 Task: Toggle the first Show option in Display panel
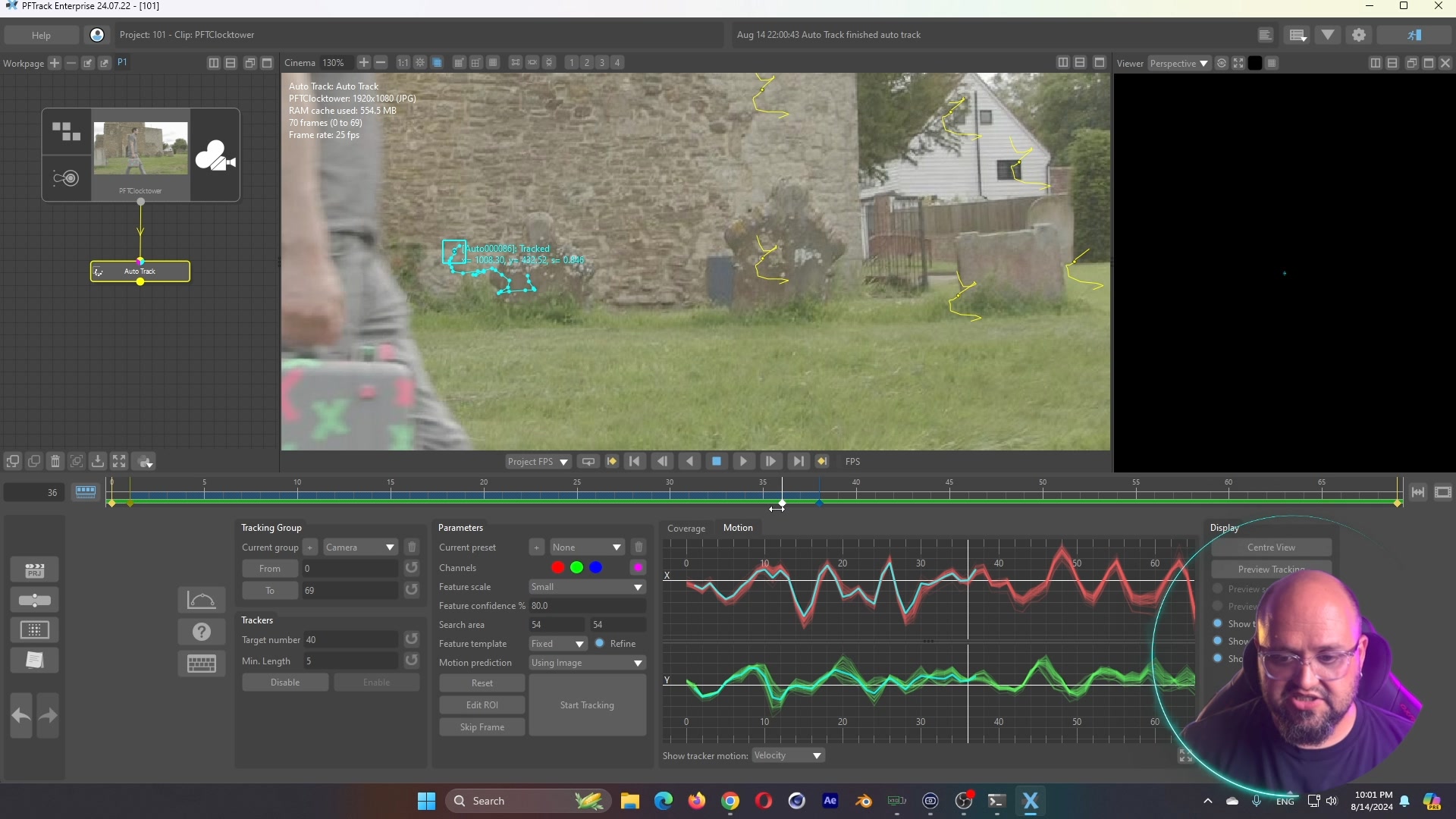1218,623
